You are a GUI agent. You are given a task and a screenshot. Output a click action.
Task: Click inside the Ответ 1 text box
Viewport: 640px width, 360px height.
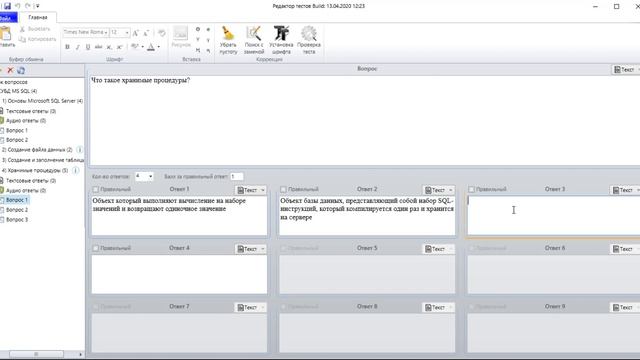tap(179, 216)
